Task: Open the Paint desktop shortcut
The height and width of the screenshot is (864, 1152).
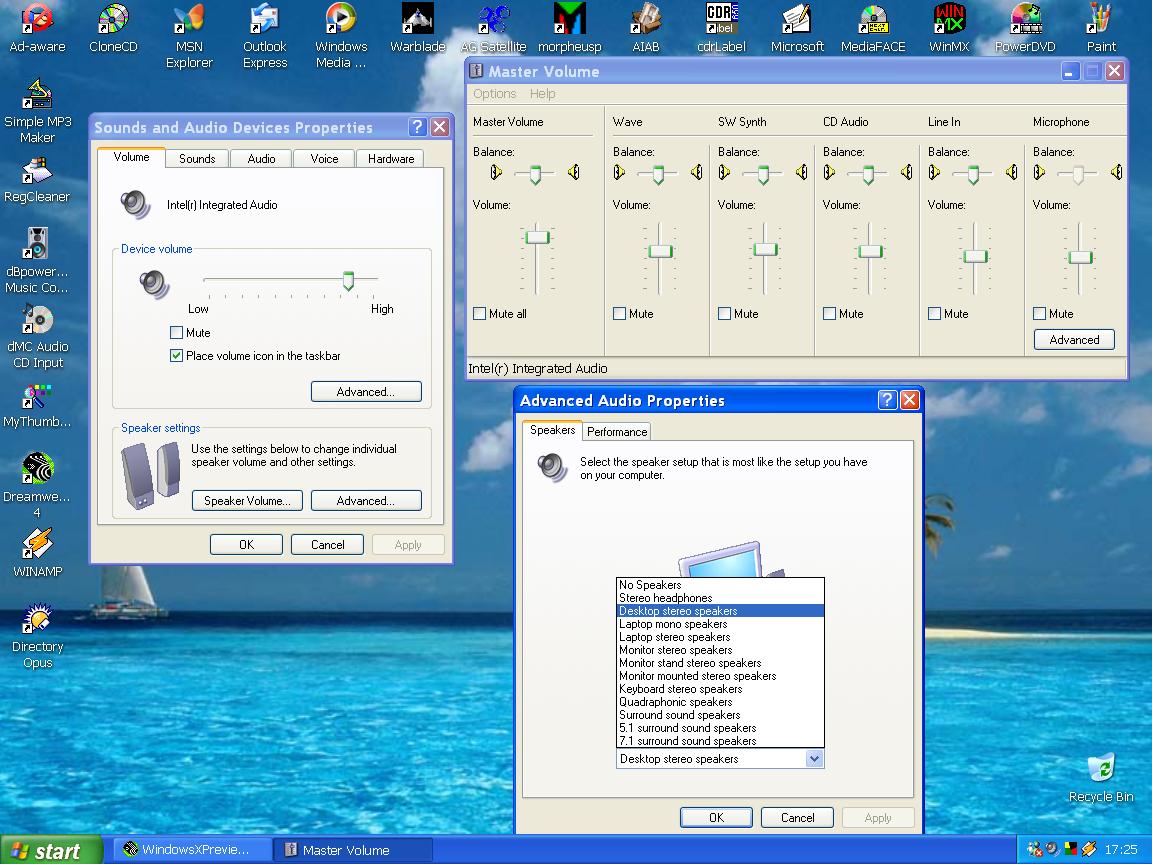Action: [1101, 20]
